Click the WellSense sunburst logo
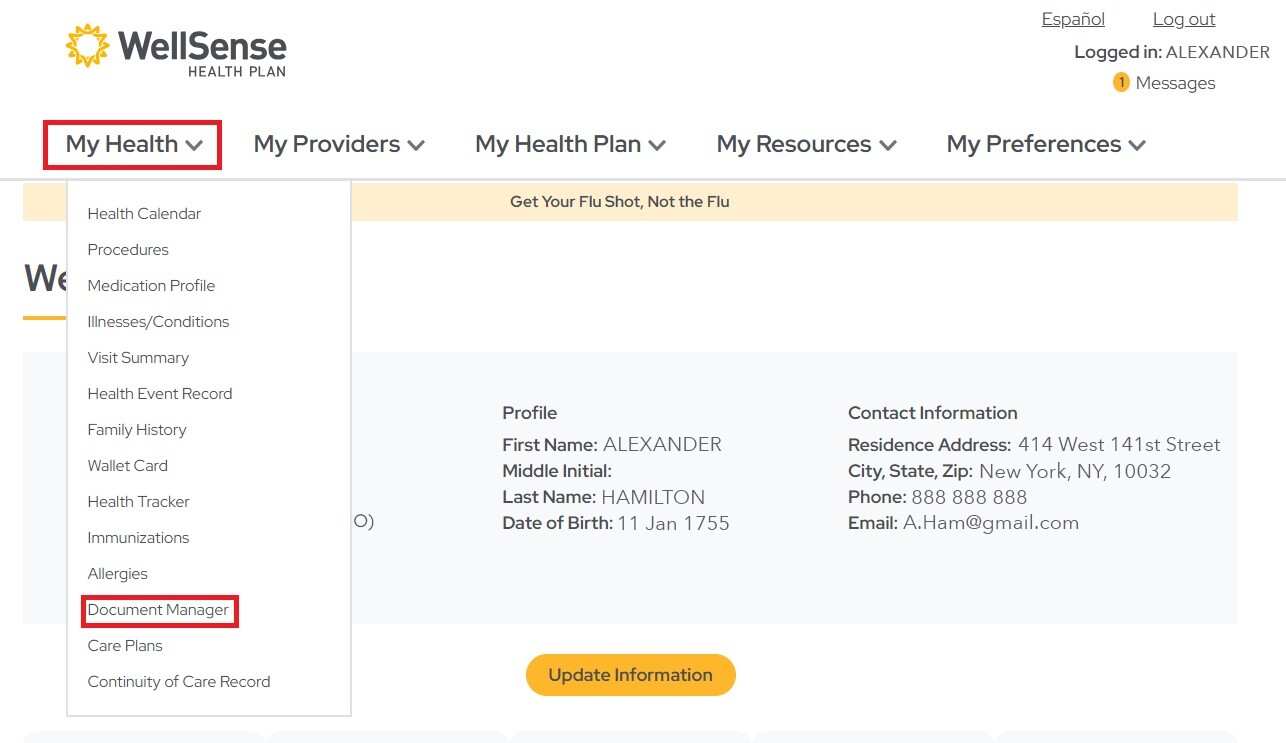1286x743 pixels. coord(88,44)
